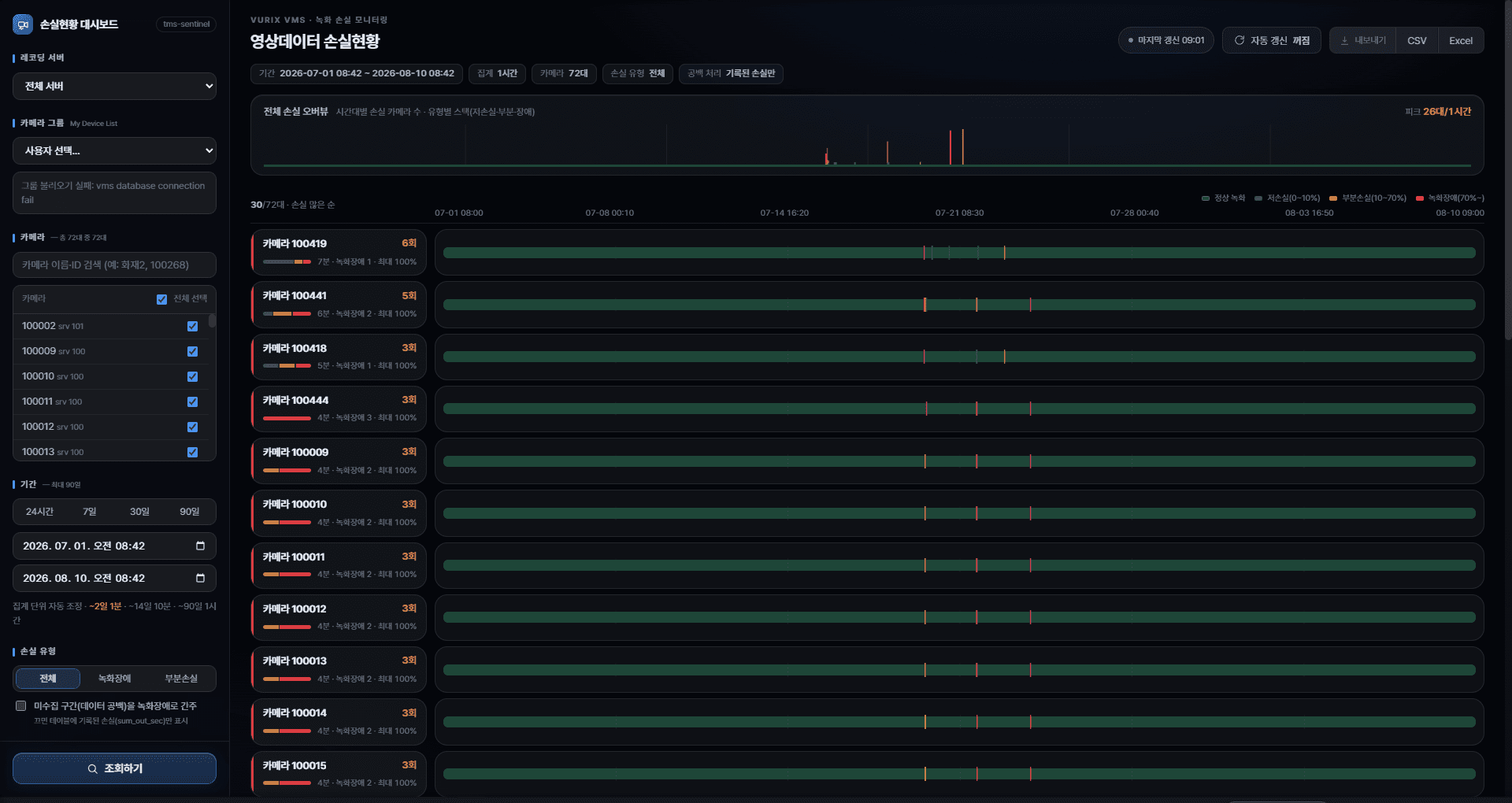Click the 정상 녹화 legend swatch

click(1206, 198)
